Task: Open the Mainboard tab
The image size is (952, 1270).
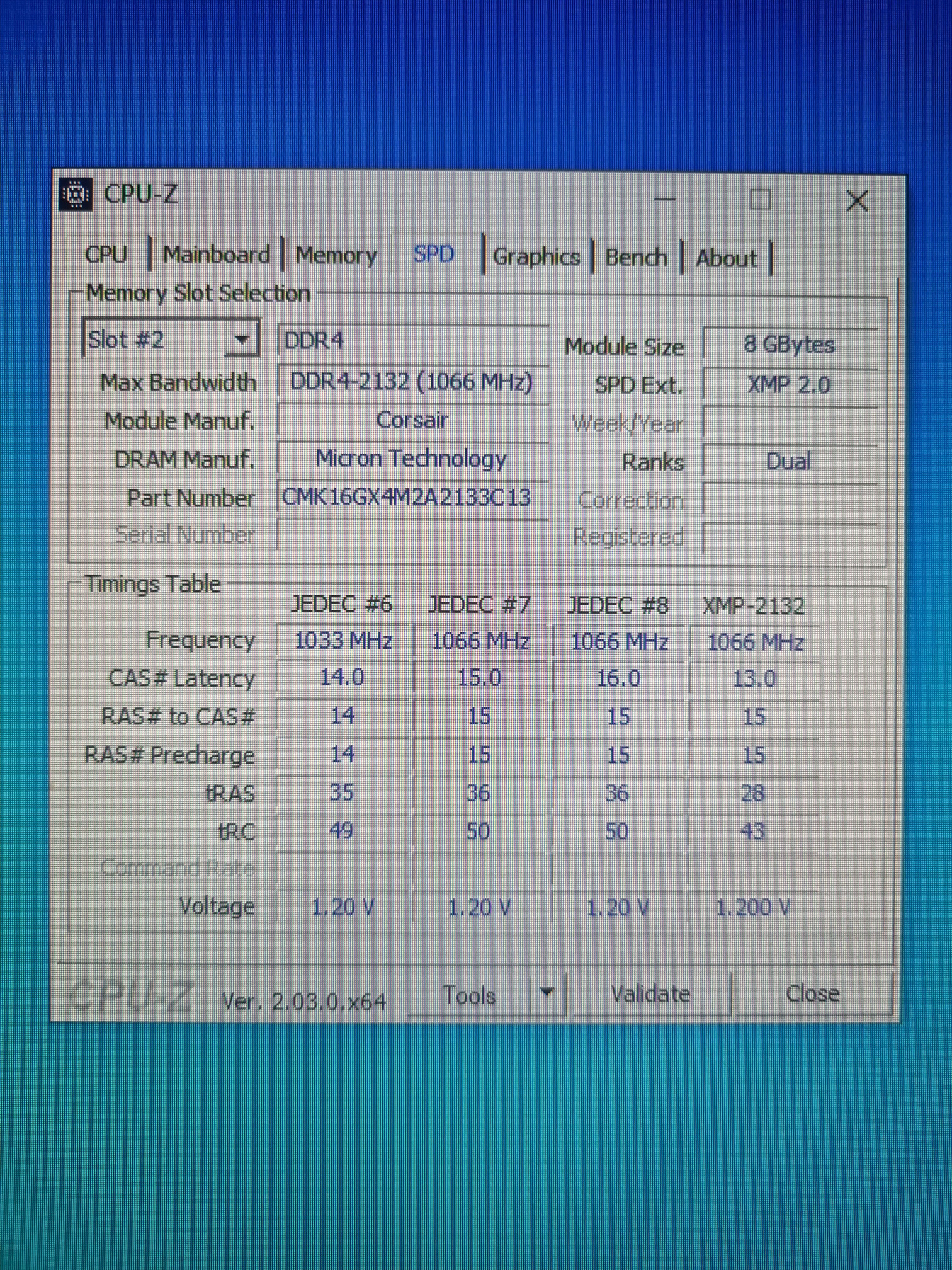Action: pyautogui.click(x=216, y=255)
